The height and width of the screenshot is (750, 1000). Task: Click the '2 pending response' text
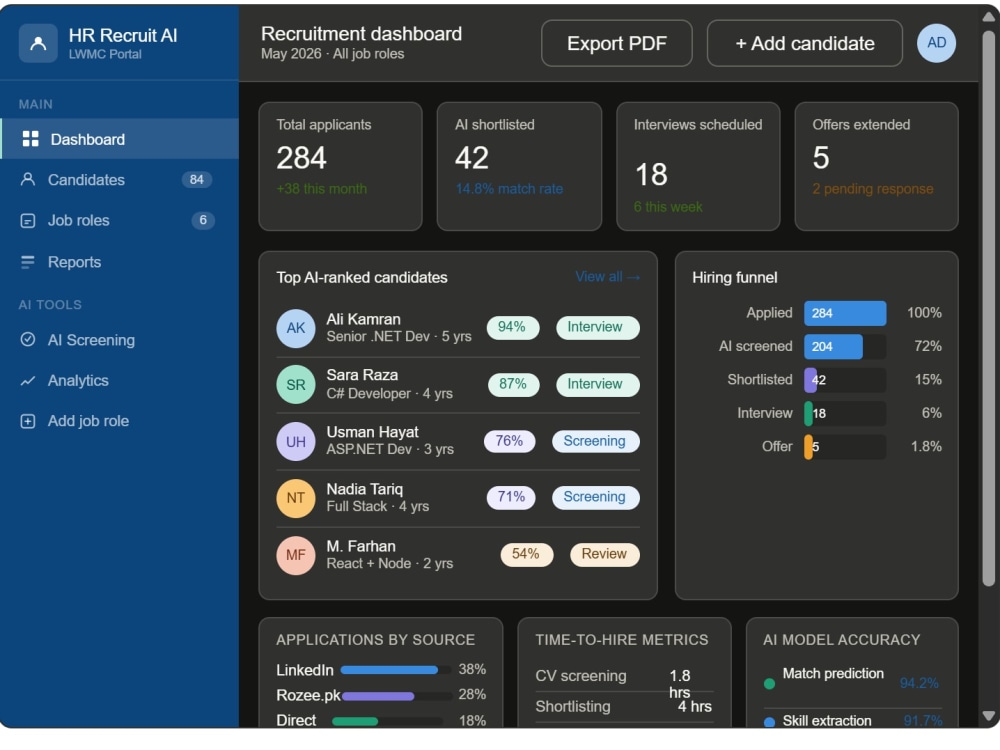click(872, 189)
